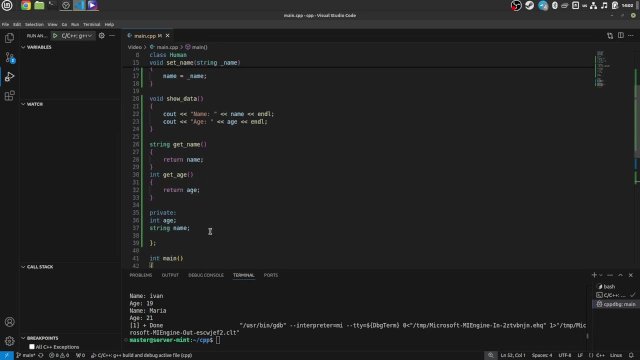Image resolution: width=640 pixels, height=360 pixels.
Task: Open the OBS Studio tray icon
Action: (516, 5)
